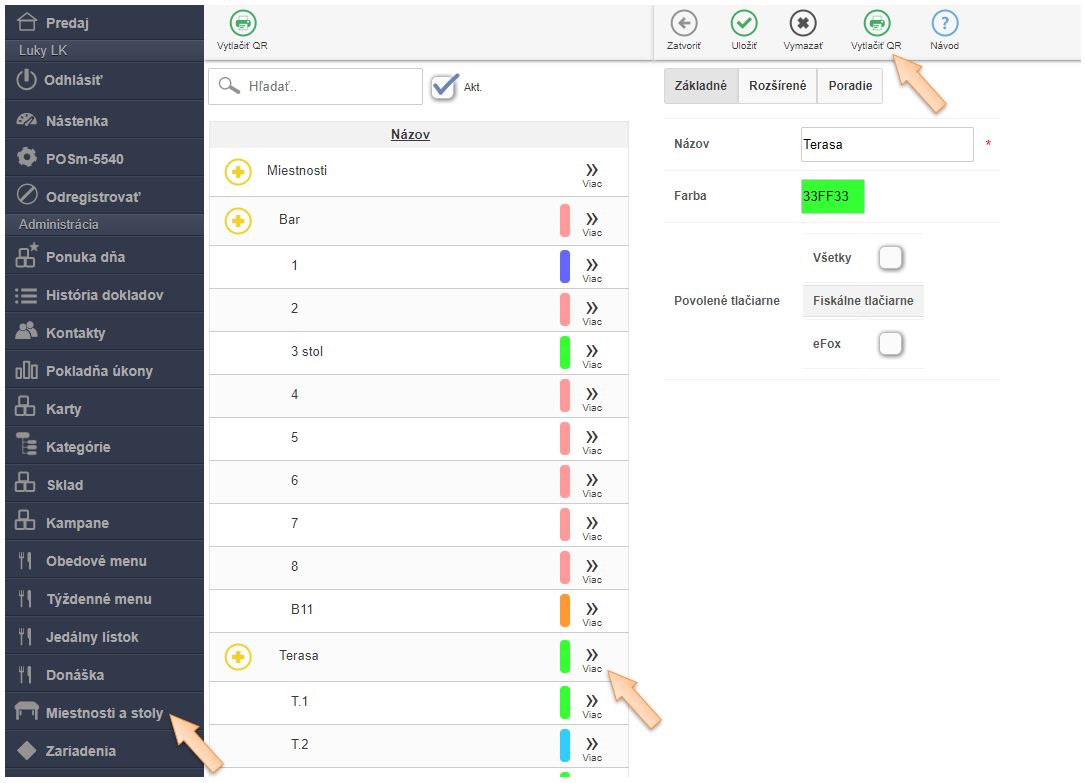Delete with the Vymazať X icon

(803, 24)
